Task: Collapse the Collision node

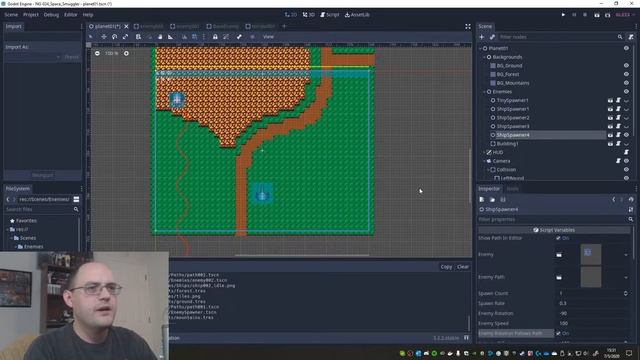Action: [488, 169]
